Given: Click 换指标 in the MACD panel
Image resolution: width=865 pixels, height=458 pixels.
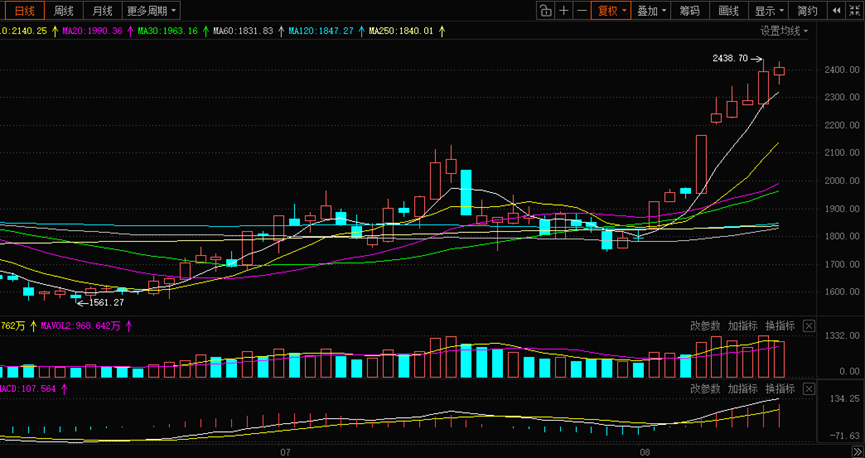Looking at the screenshot, I should [x=780, y=389].
